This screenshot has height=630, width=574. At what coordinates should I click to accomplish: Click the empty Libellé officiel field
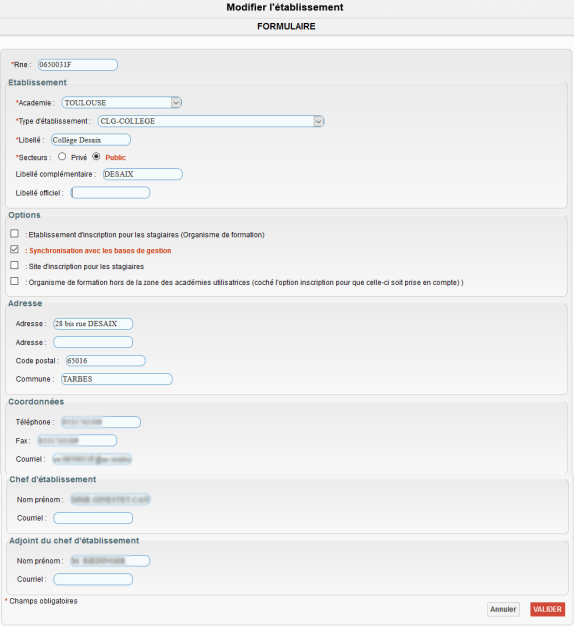(x=110, y=193)
